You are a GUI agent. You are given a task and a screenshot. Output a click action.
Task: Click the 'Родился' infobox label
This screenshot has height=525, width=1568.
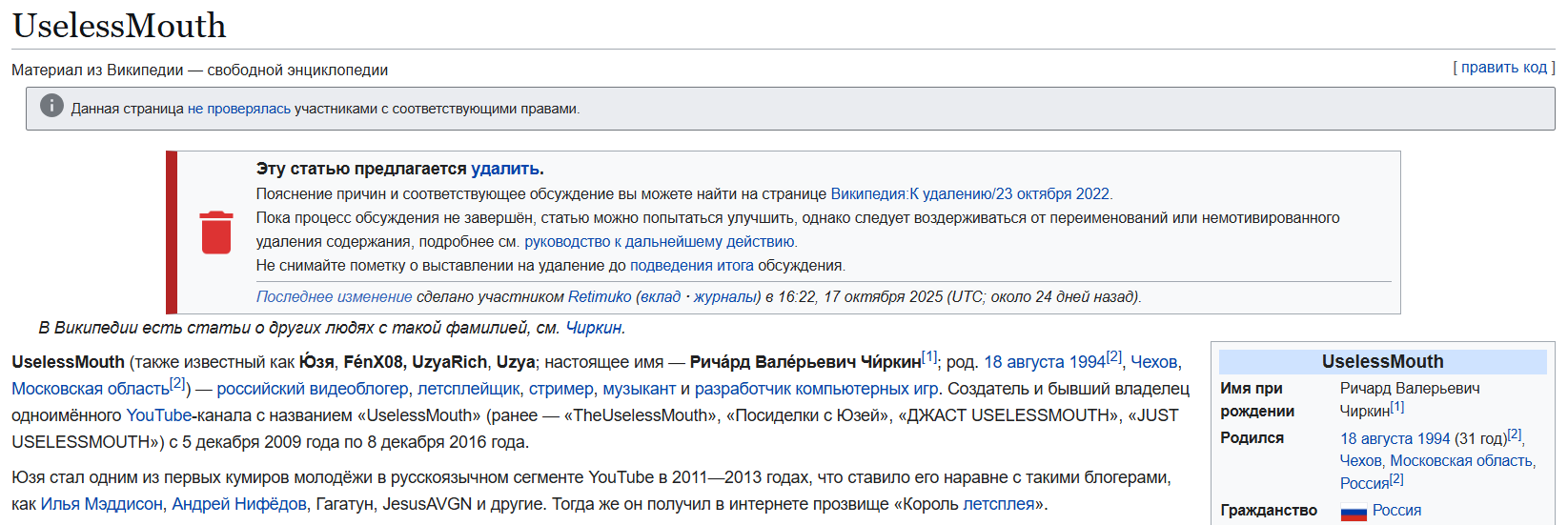[1252, 438]
